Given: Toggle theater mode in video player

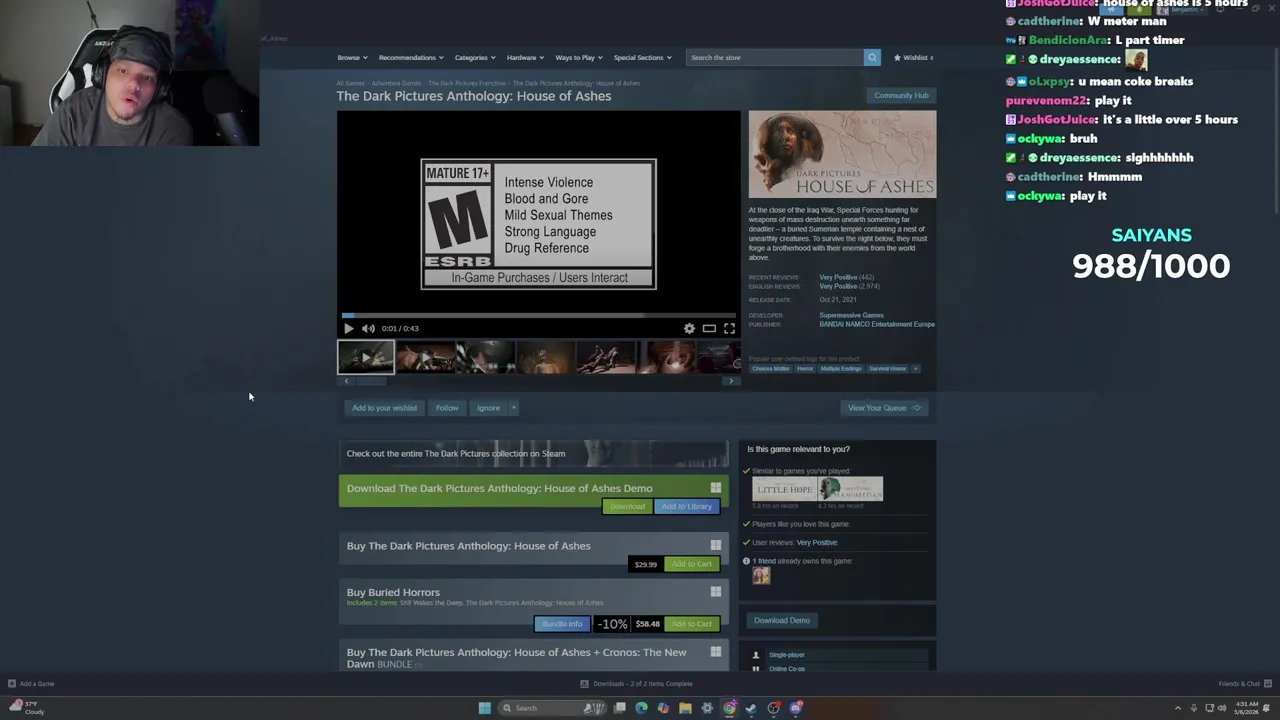Looking at the screenshot, I should (x=709, y=328).
